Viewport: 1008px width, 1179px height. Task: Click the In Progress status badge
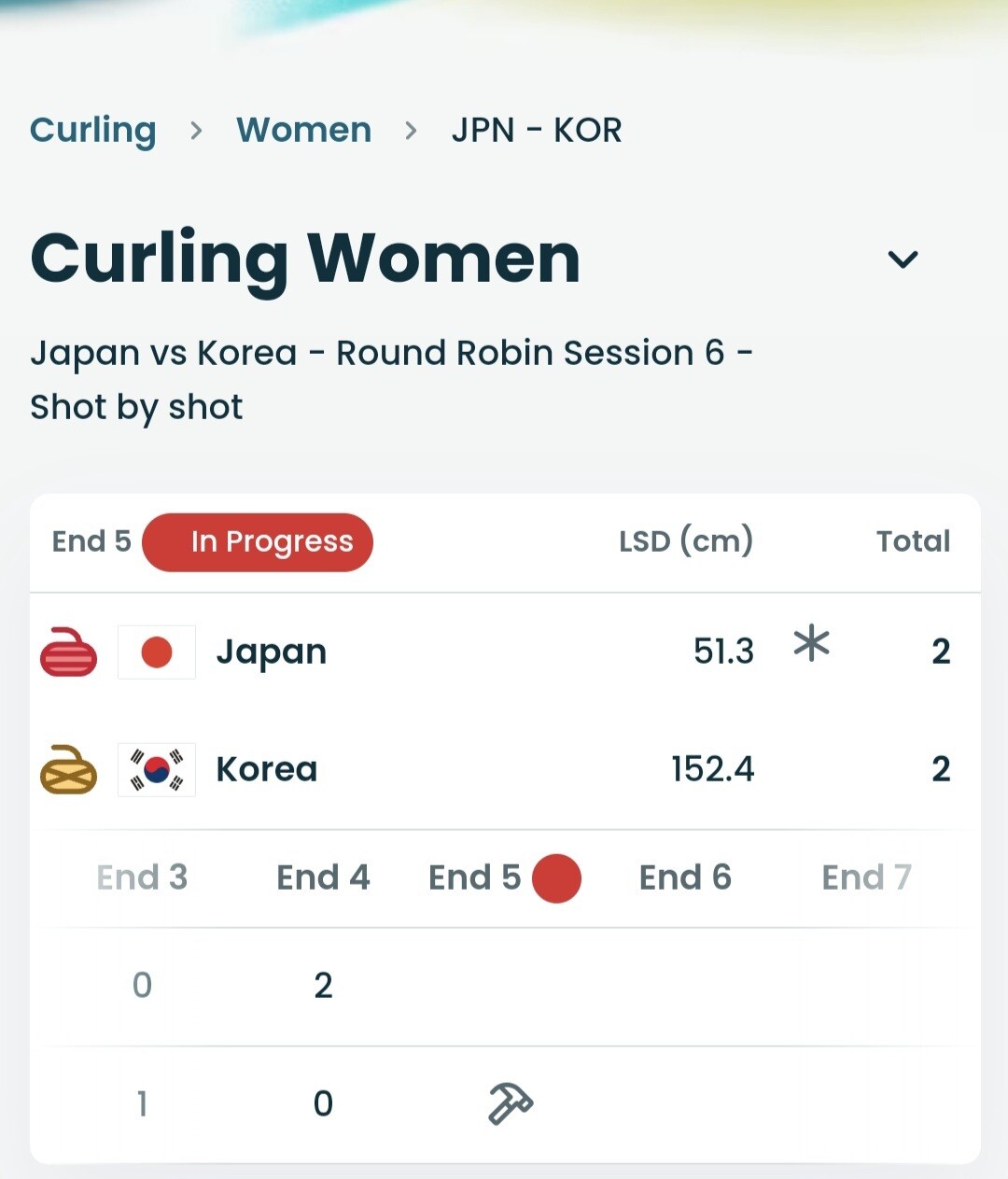[258, 541]
